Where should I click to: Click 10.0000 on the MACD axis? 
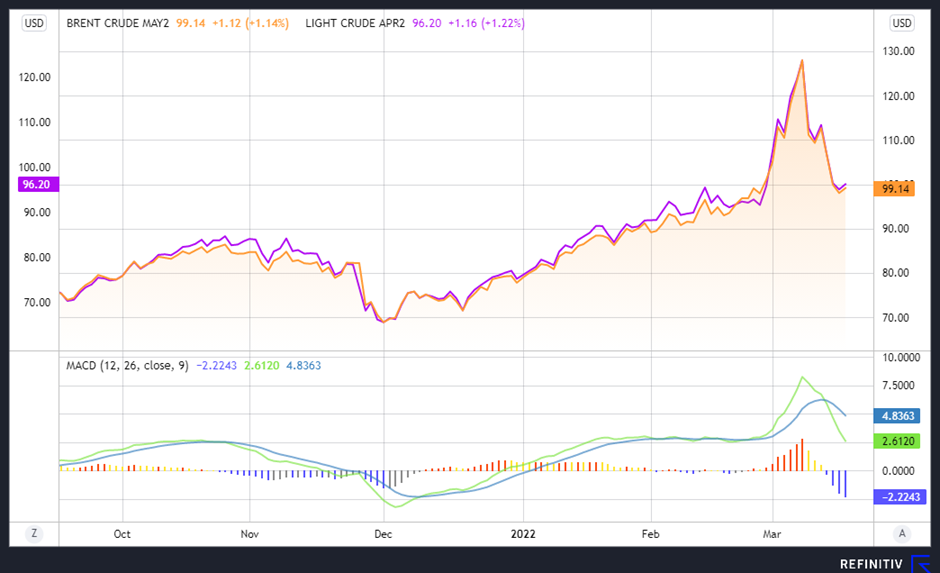(901, 358)
